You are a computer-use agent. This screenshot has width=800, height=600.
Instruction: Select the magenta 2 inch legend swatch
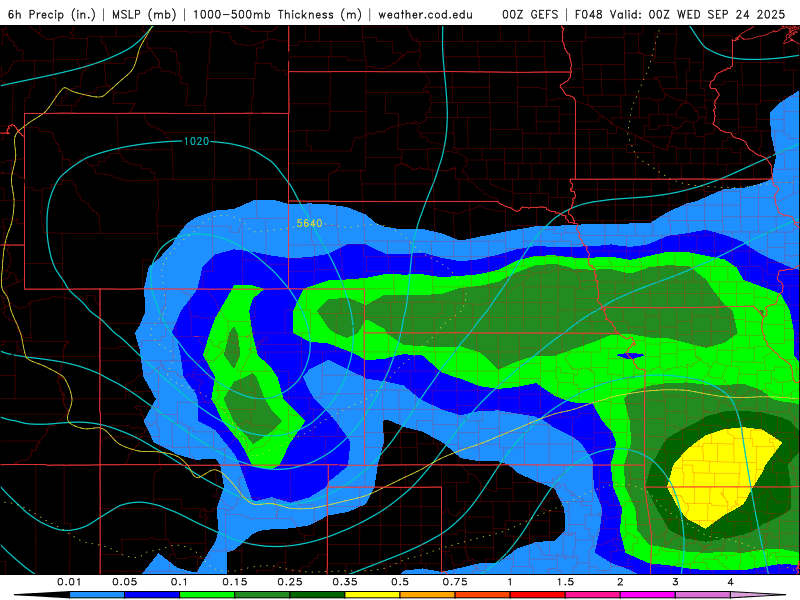[x=648, y=595]
